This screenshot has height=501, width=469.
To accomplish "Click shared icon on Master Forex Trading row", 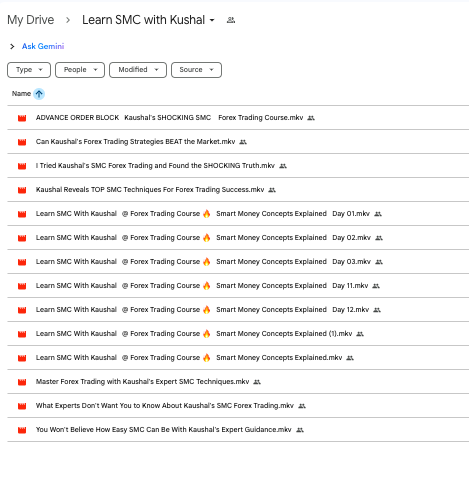I will point(257,382).
